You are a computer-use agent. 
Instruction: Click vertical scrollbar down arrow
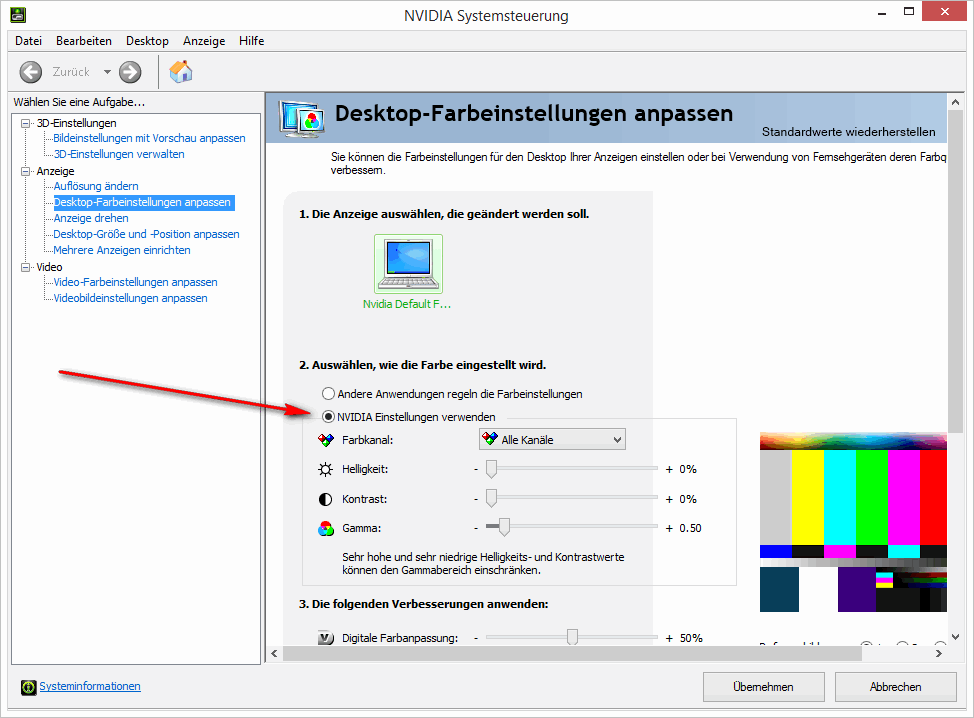tap(955, 637)
